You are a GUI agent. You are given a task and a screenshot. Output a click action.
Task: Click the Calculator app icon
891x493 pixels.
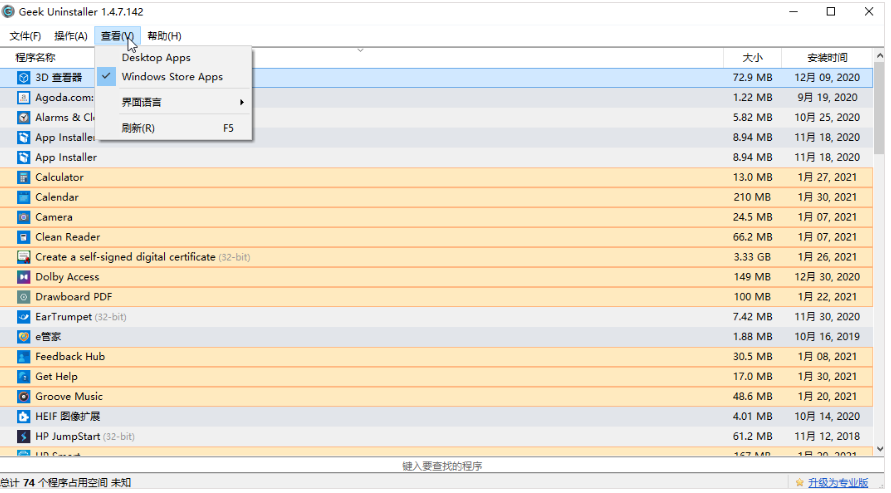(x=24, y=177)
